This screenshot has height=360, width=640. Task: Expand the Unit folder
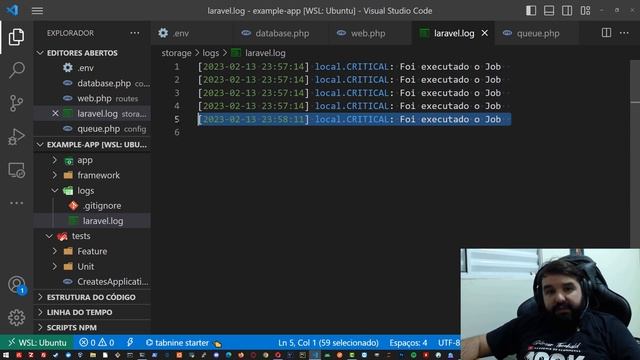pos(92,266)
